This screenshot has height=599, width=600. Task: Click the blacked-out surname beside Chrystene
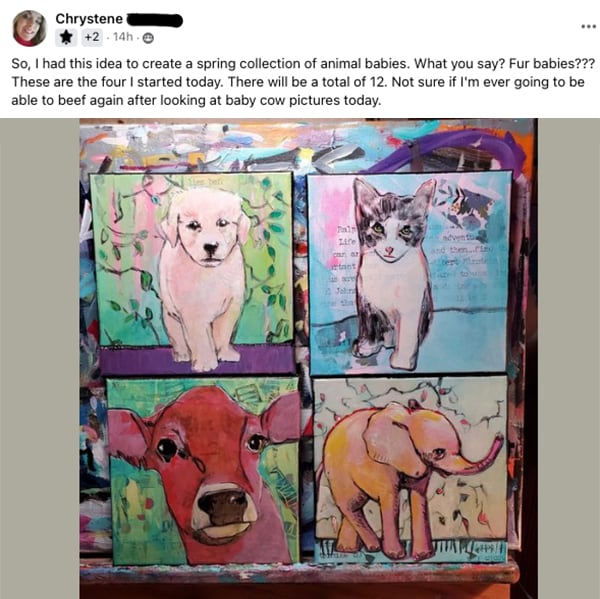tap(154, 20)
